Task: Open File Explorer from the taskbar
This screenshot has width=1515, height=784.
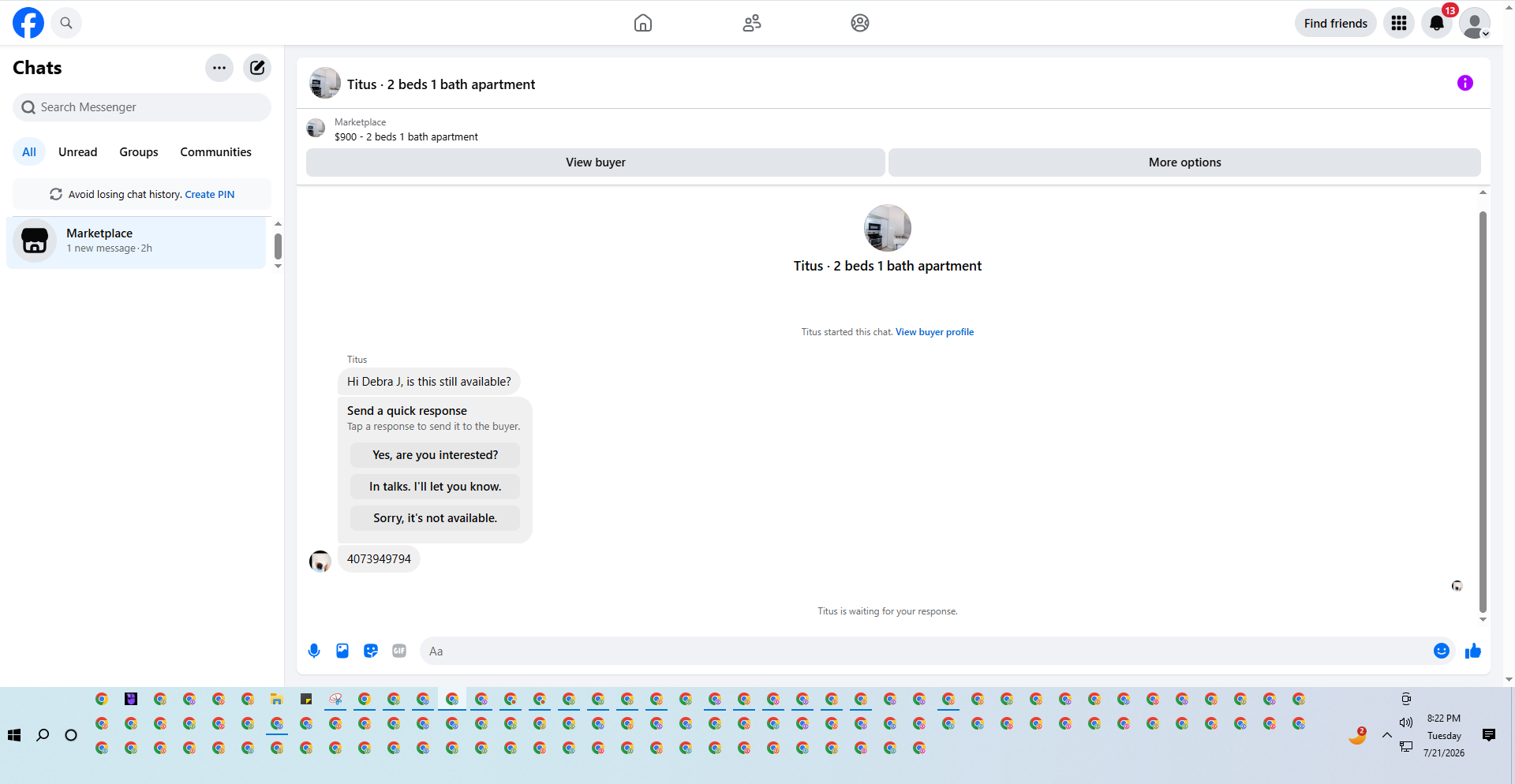Action: 276,699
